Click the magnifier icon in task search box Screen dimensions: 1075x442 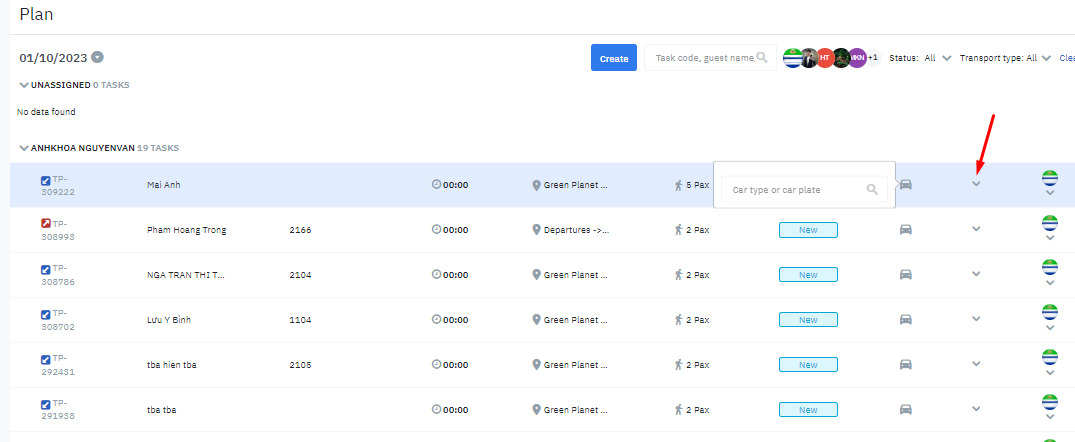click(762, 58)
